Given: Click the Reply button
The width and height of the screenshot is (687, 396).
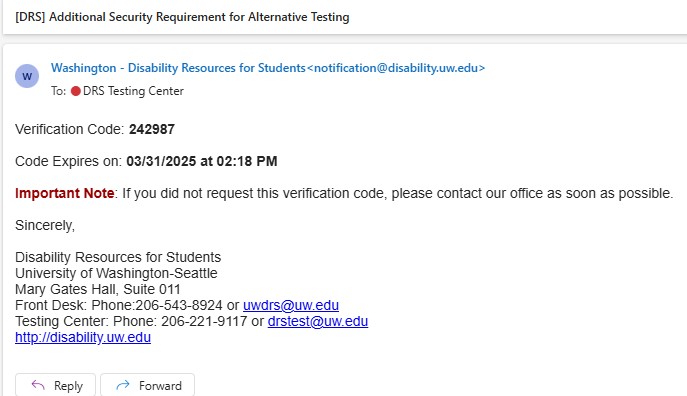Looking at the screenshot, I should coord(56,385).
